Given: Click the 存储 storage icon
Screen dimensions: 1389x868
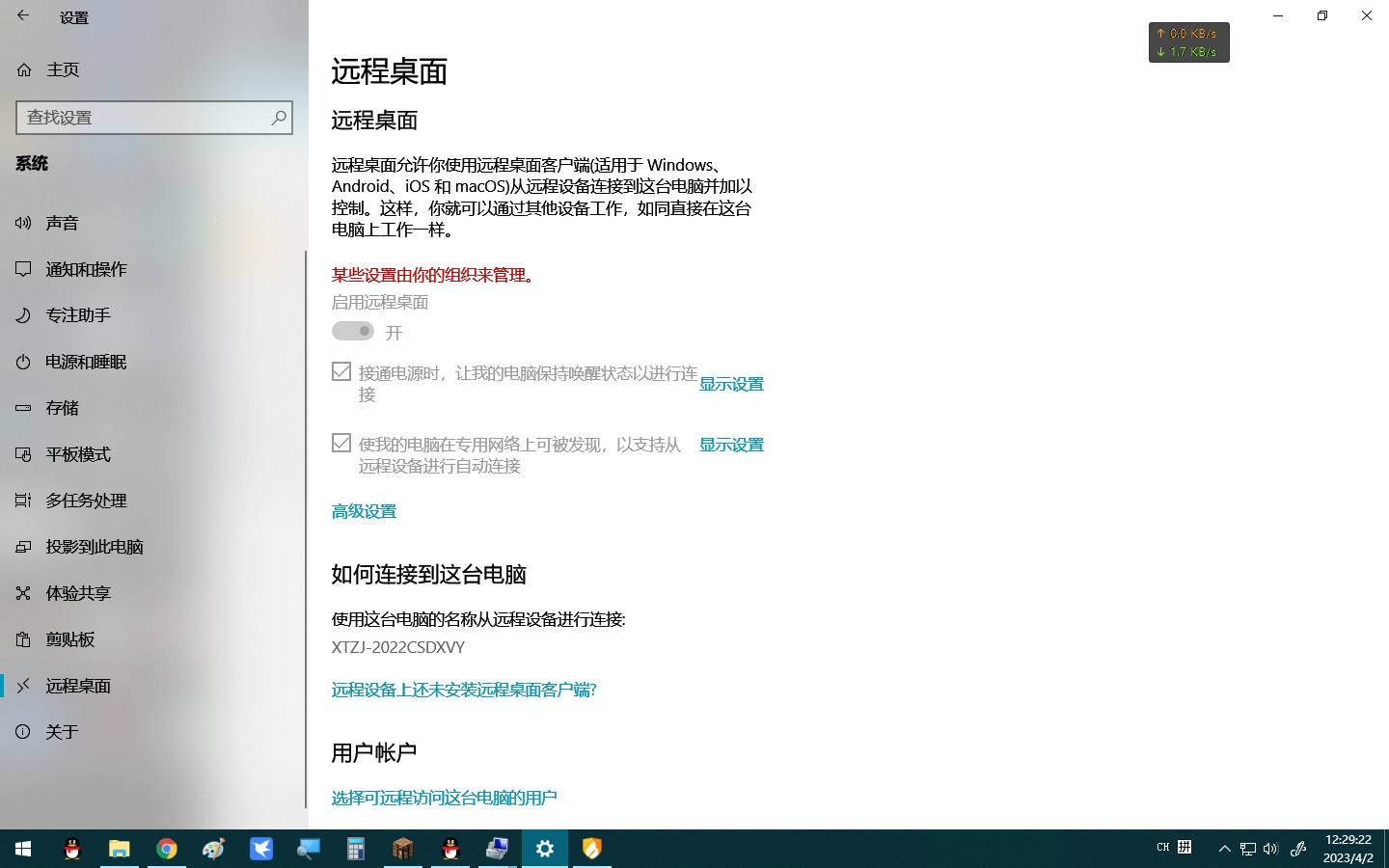Looking at the screenshot, I should [23, 408].
